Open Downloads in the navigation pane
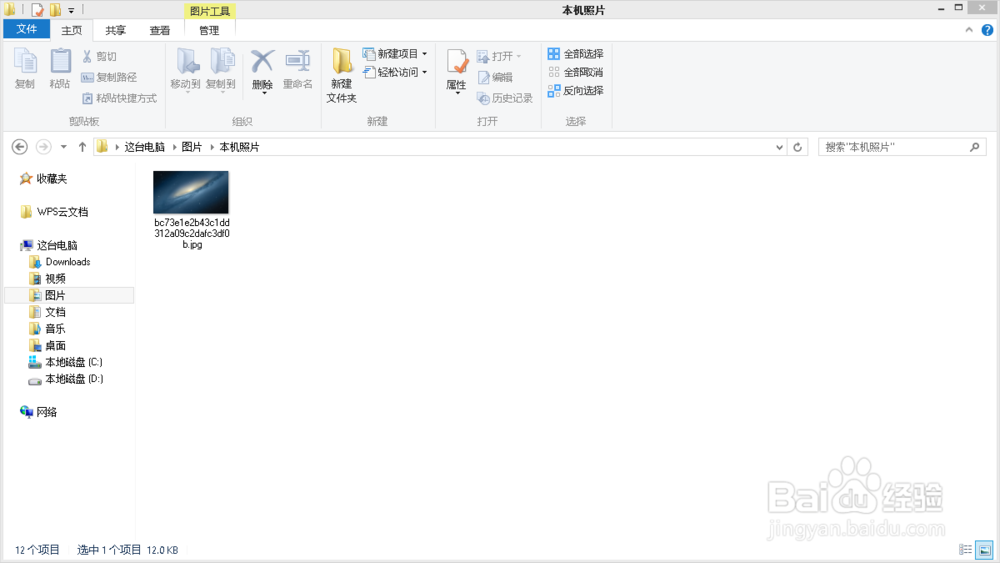 tap(60, 262)
